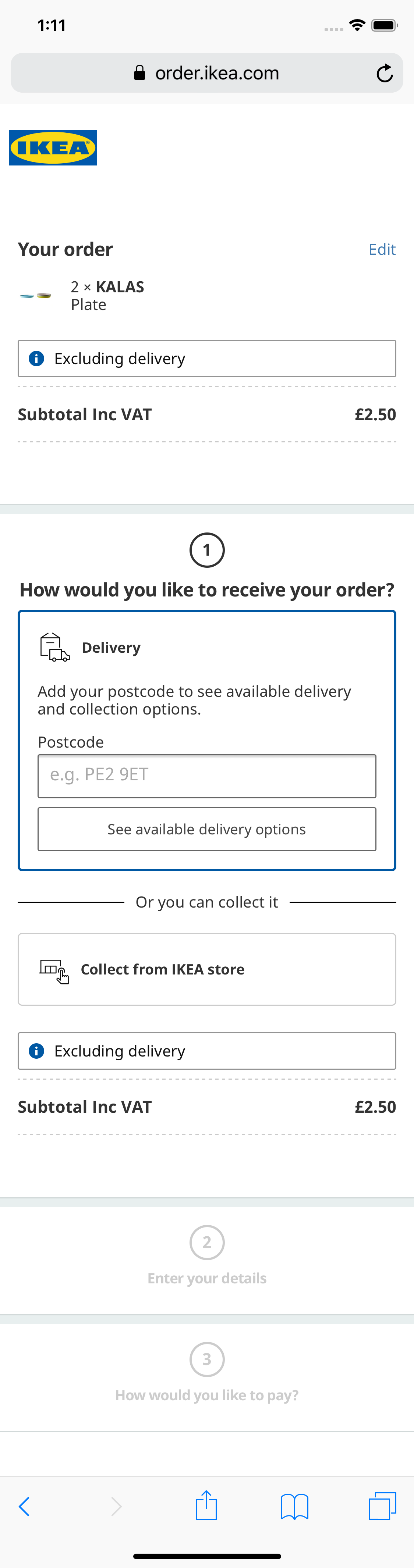The height and width of the screenshot is (1568, 414).
Task: Choose Collect from IKEA store option
Action: 207,969
